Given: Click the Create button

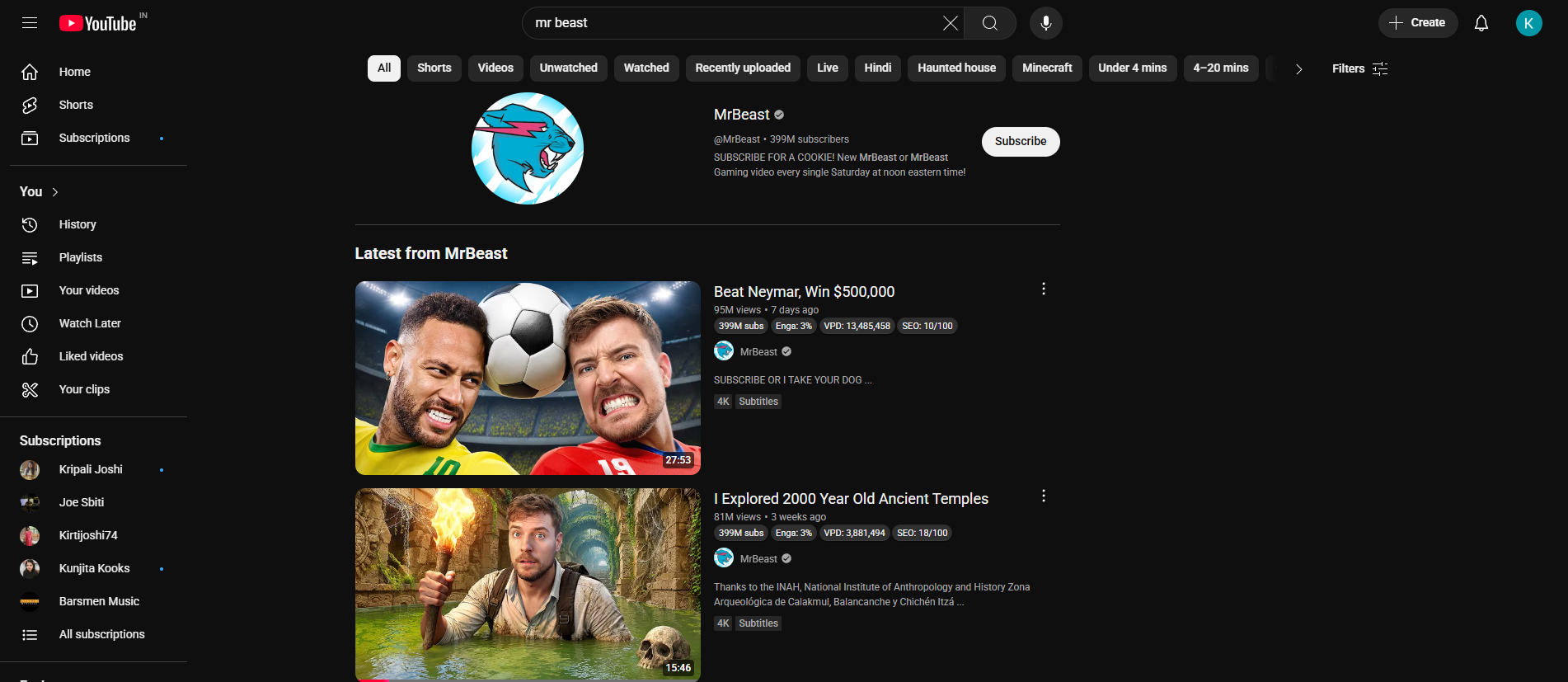Looking at the screenshot, I should (x=1417, y=23).
